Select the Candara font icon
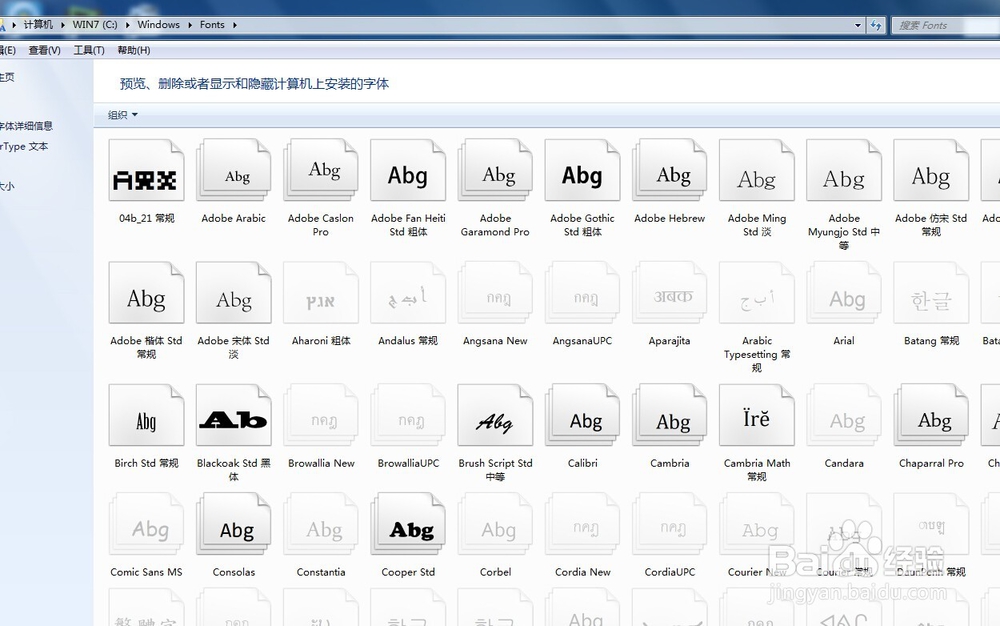 (844, 414)
